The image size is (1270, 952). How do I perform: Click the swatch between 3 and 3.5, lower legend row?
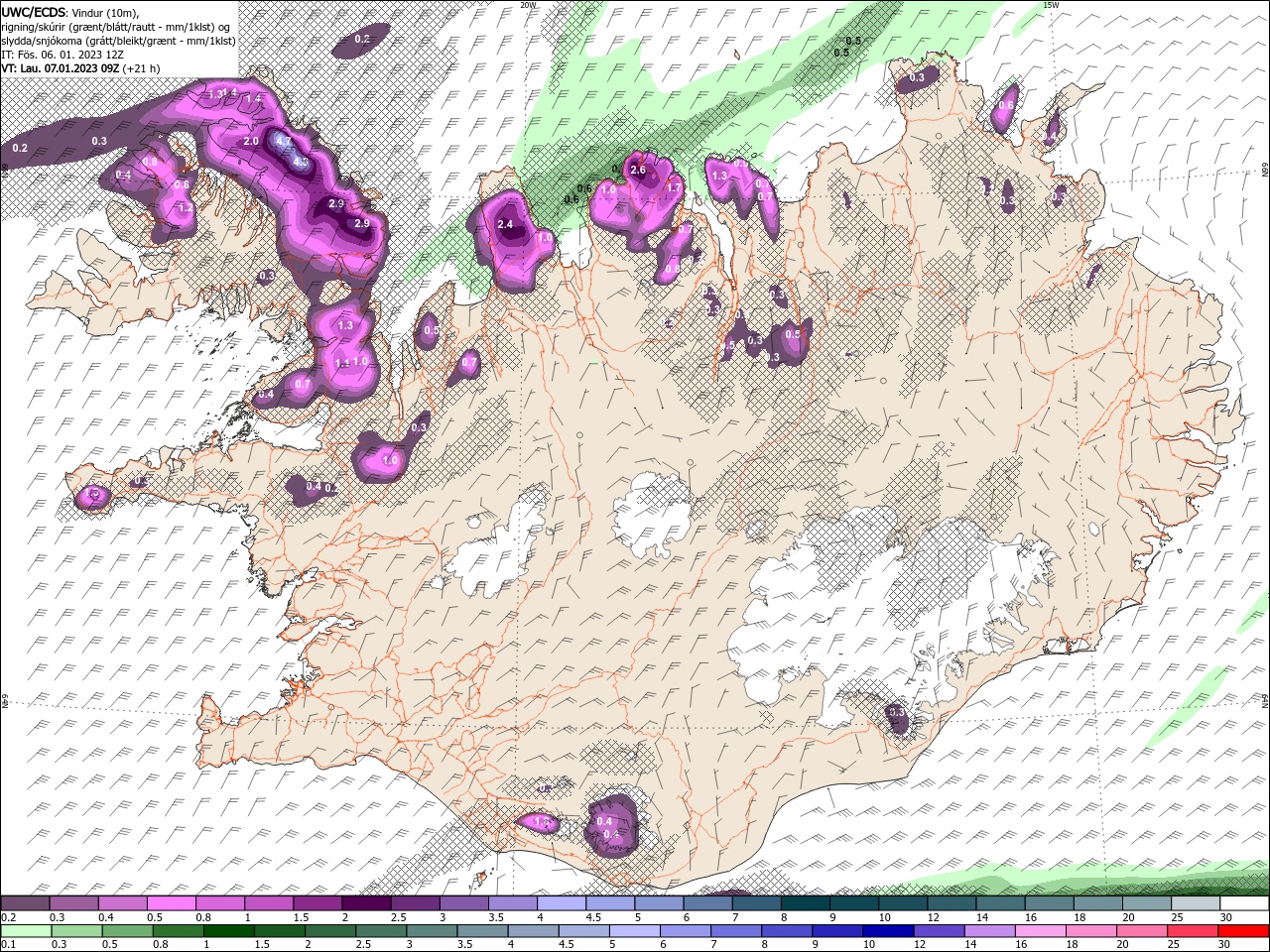(431, 931)
